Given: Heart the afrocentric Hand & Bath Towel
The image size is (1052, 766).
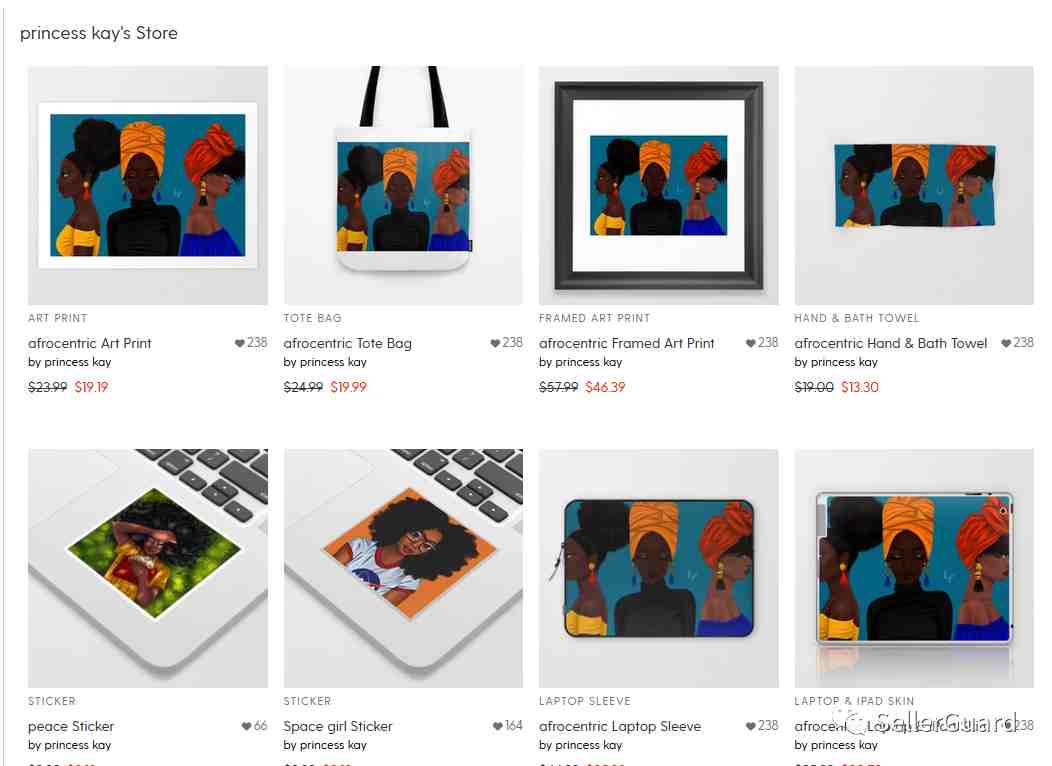Looking at the screenshot, I should tap(1006, 343).
